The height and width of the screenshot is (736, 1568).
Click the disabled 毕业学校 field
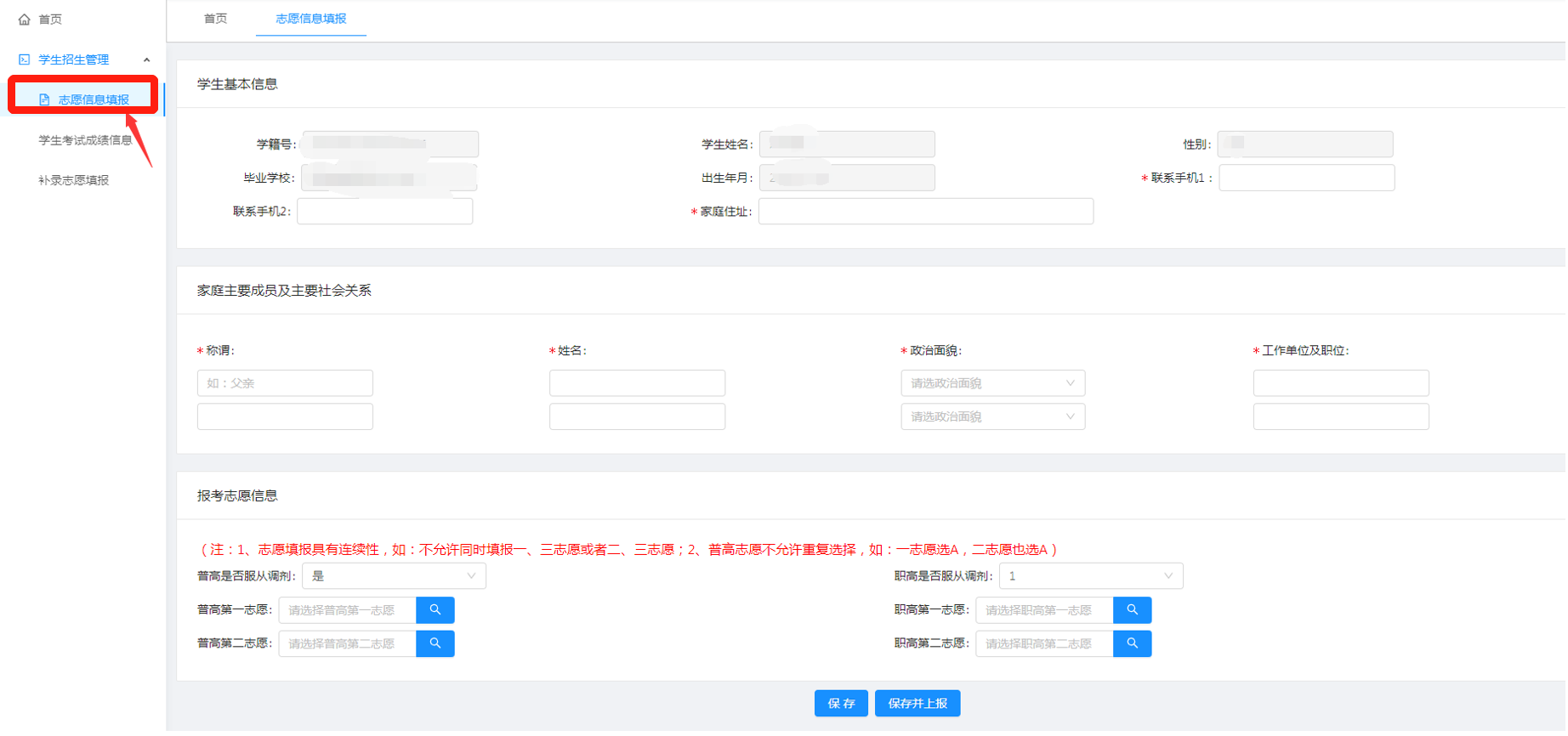pos(389,178)
